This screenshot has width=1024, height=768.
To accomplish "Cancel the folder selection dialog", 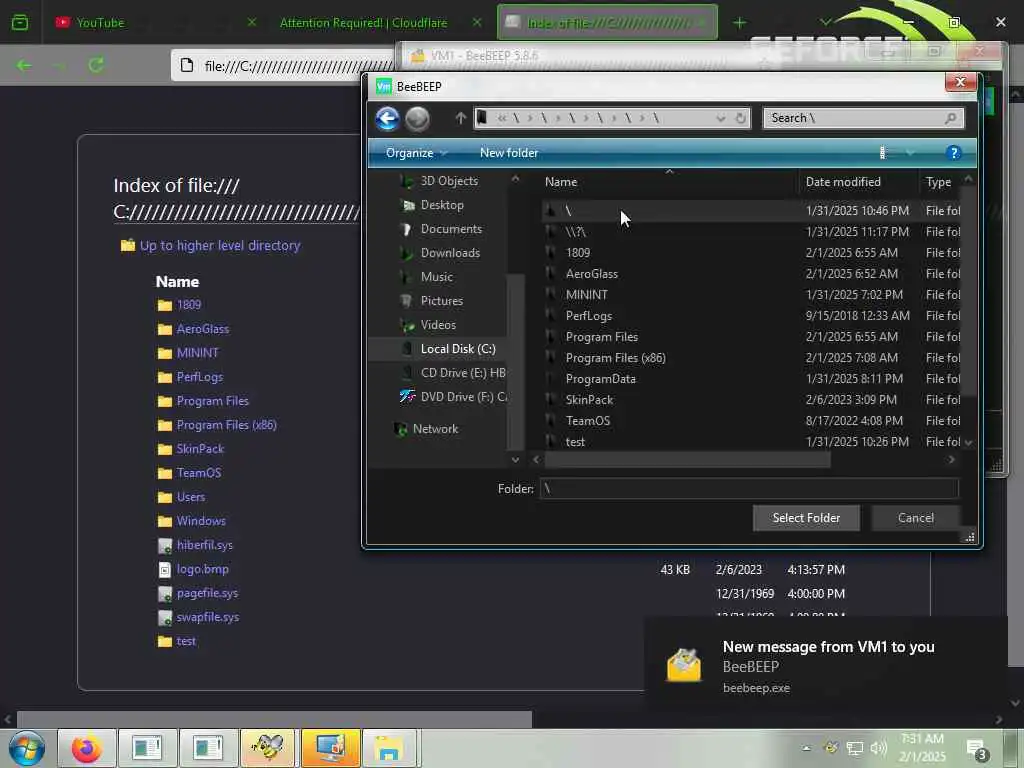I will click(x=916, y=518).
